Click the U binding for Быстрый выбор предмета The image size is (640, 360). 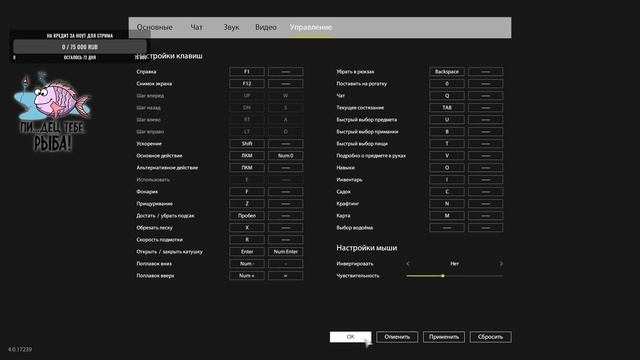tap(447, 120)
